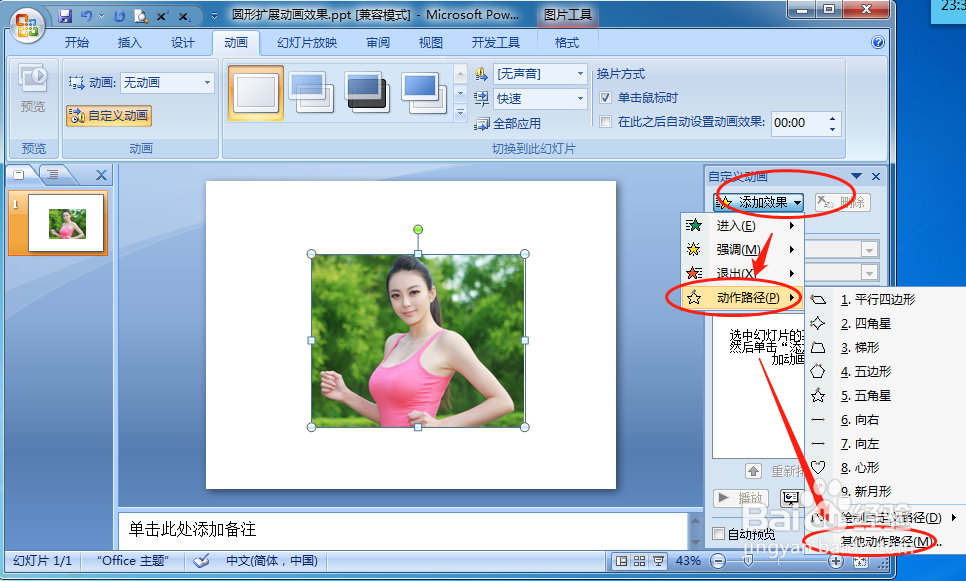The height and width of the screenshot is (581, 966).
Task: Open print preview from quick access toolbar
Action: click(141, 15)
